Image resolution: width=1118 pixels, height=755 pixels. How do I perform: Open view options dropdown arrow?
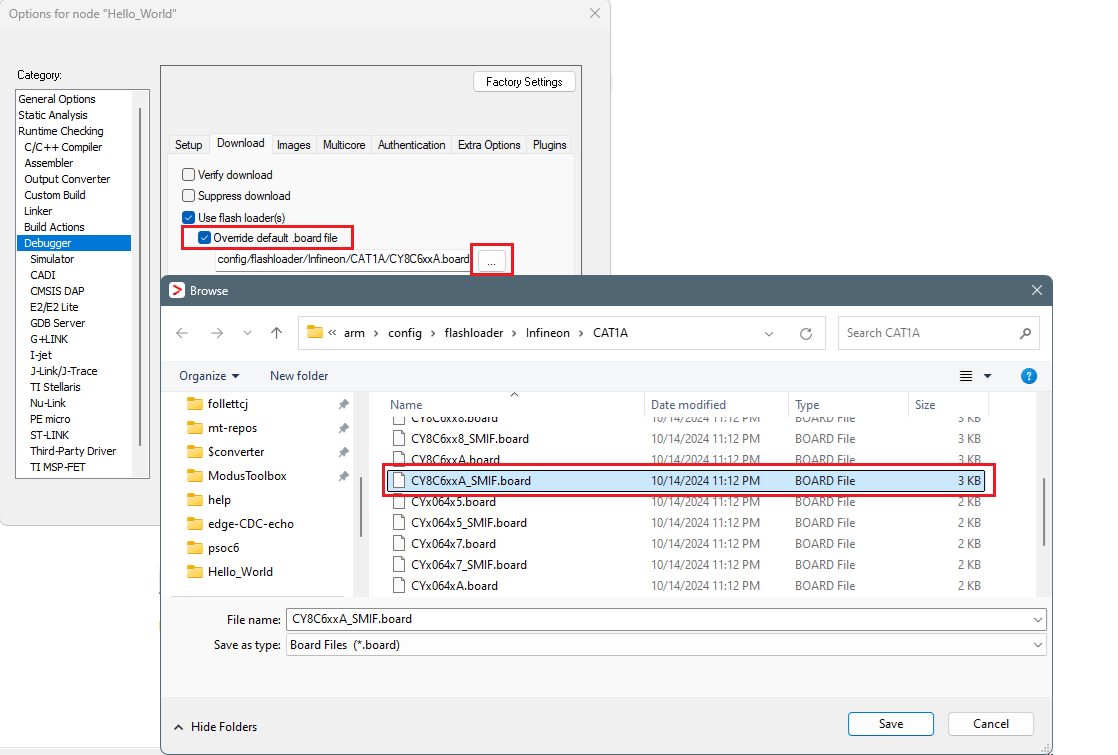988,376
